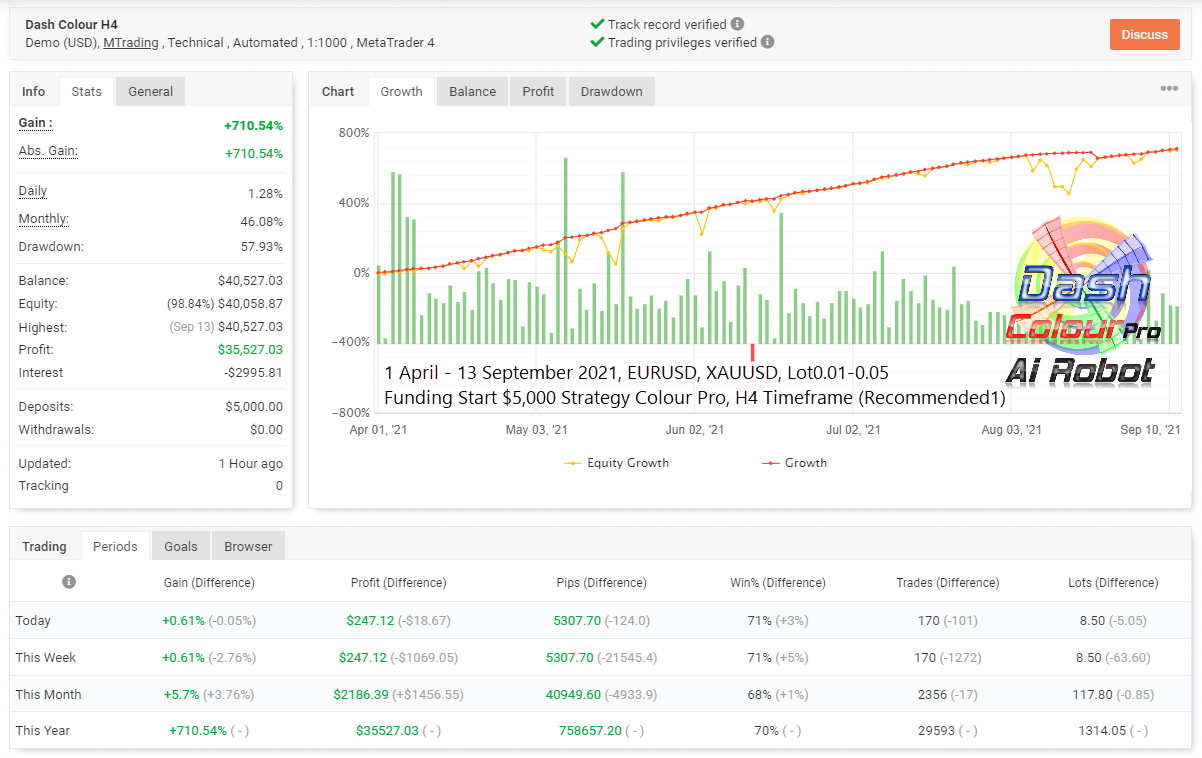The width and height of the screenshot is (1202, 758).
Task: Select the Balance chart tab
Action: (x=473, y=91)
